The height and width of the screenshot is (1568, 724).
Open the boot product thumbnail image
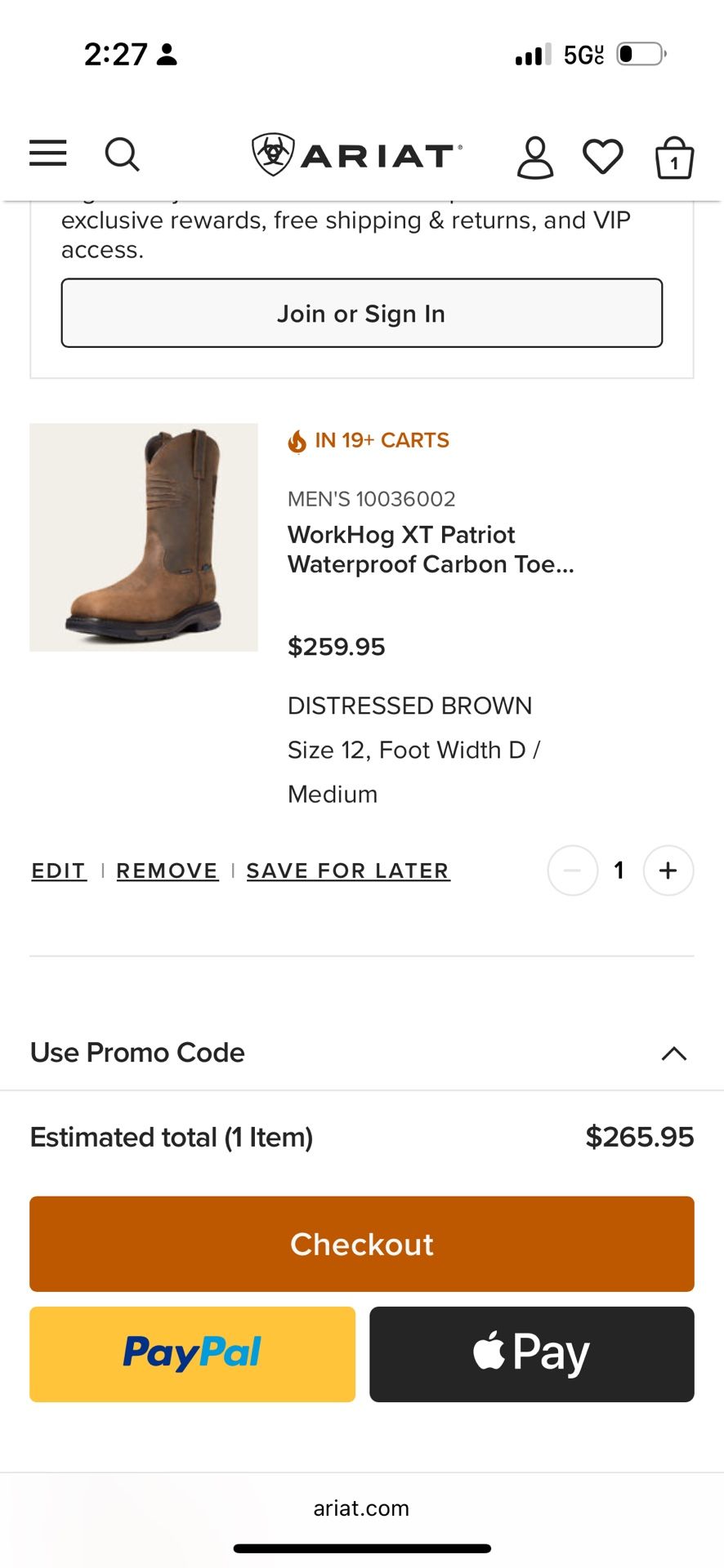pyautogui.click(x=144, y=537)
